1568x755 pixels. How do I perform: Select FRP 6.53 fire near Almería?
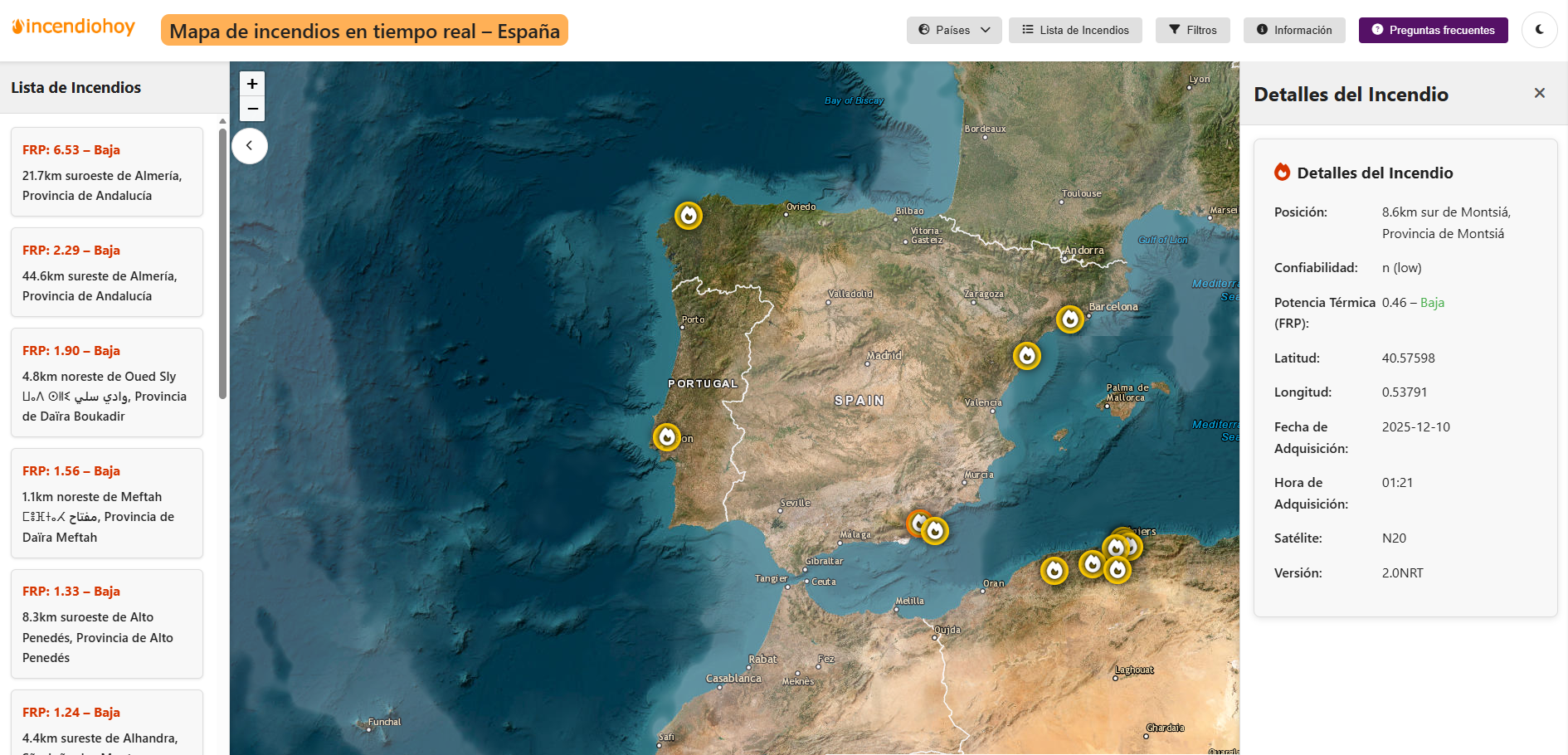point(107,172)
